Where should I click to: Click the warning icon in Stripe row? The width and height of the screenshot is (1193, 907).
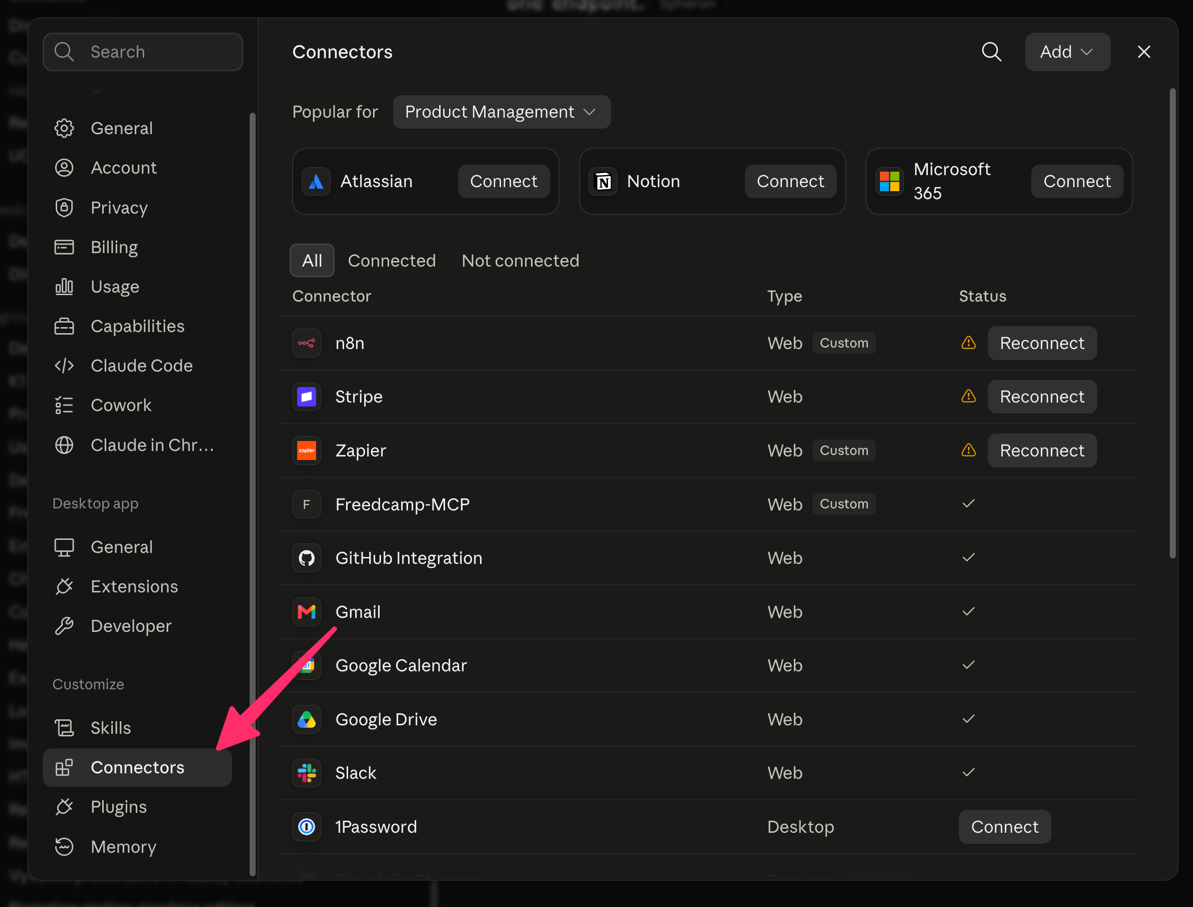968,396
